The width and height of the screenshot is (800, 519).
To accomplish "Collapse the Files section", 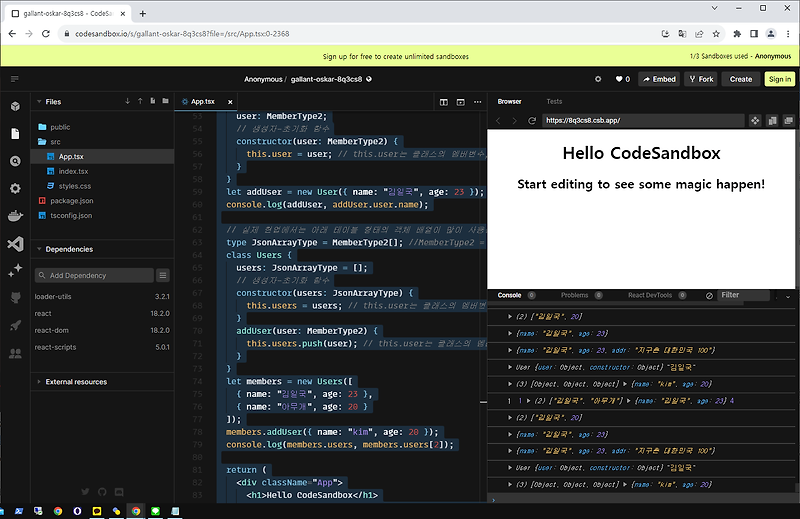I will (39, 102).
